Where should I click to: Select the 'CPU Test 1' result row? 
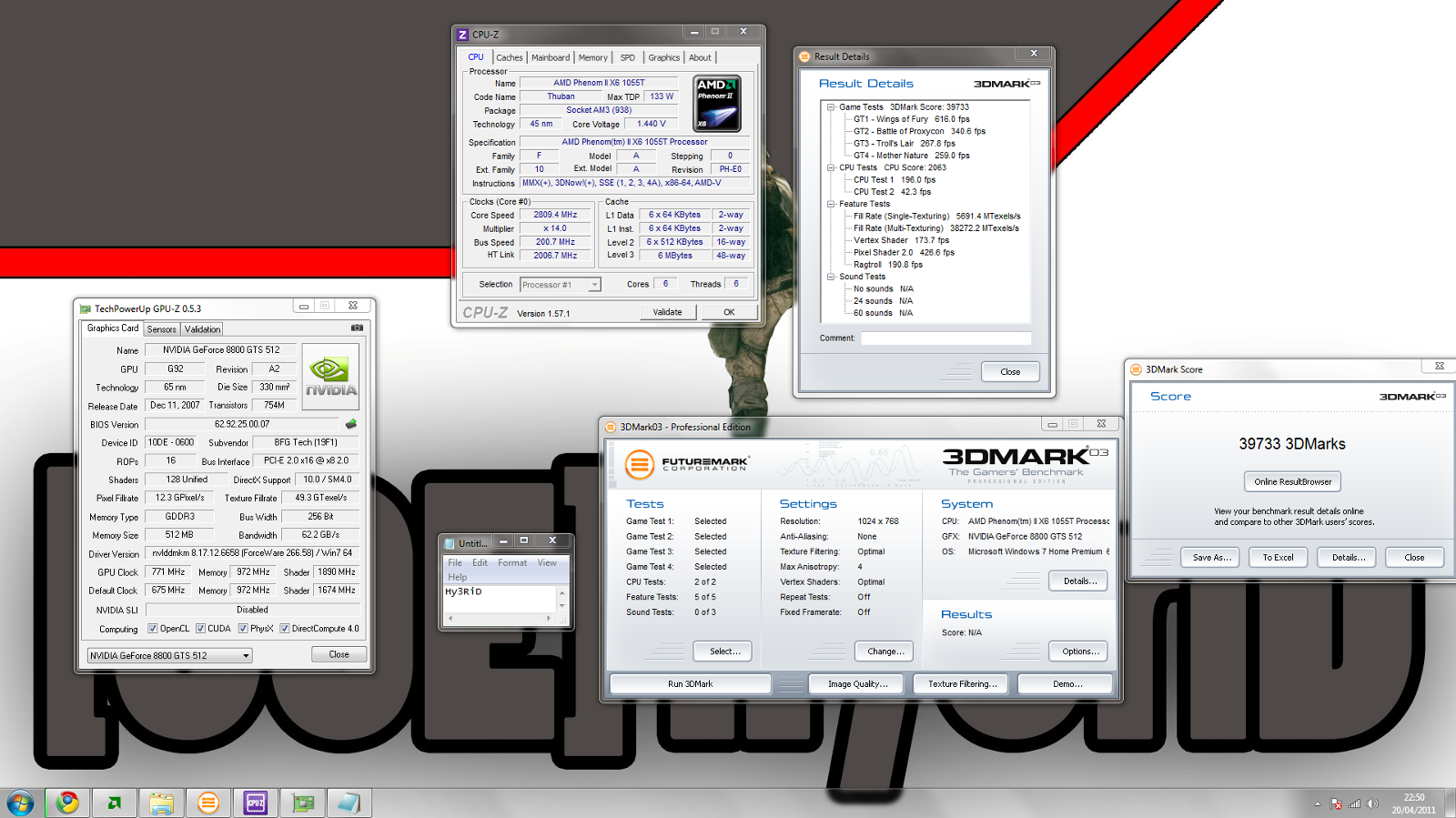point(895,180)
